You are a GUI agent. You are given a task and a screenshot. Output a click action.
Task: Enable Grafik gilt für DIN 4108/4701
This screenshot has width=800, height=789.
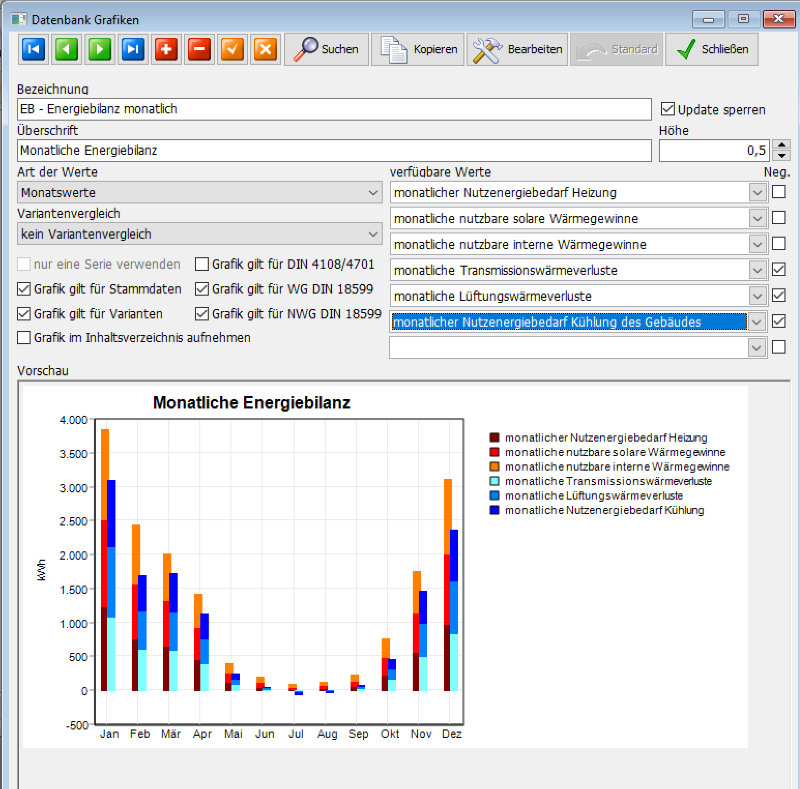point(202,264)
